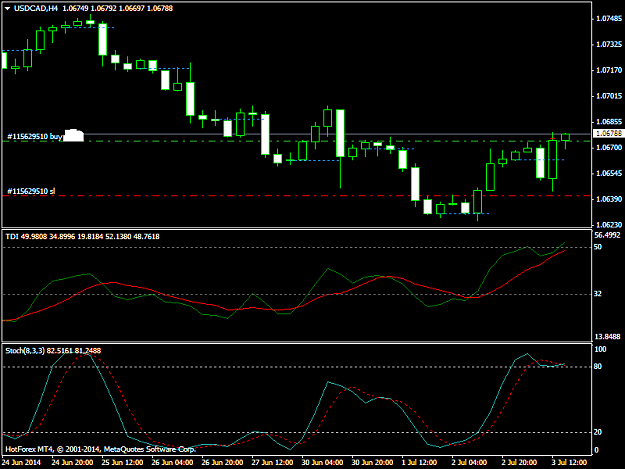Click price scale value 1.06855
The image size is (625, 469).
pos(609,122)
